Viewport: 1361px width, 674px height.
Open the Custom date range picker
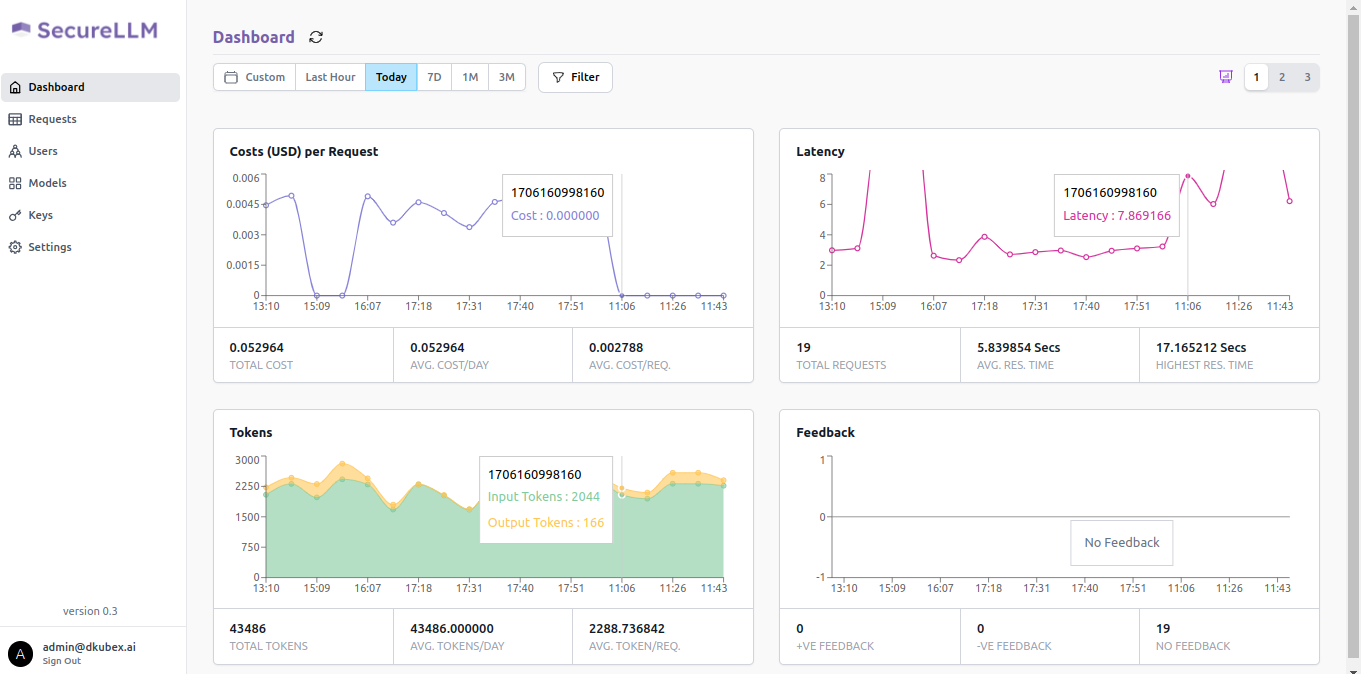tap(255, 77)
